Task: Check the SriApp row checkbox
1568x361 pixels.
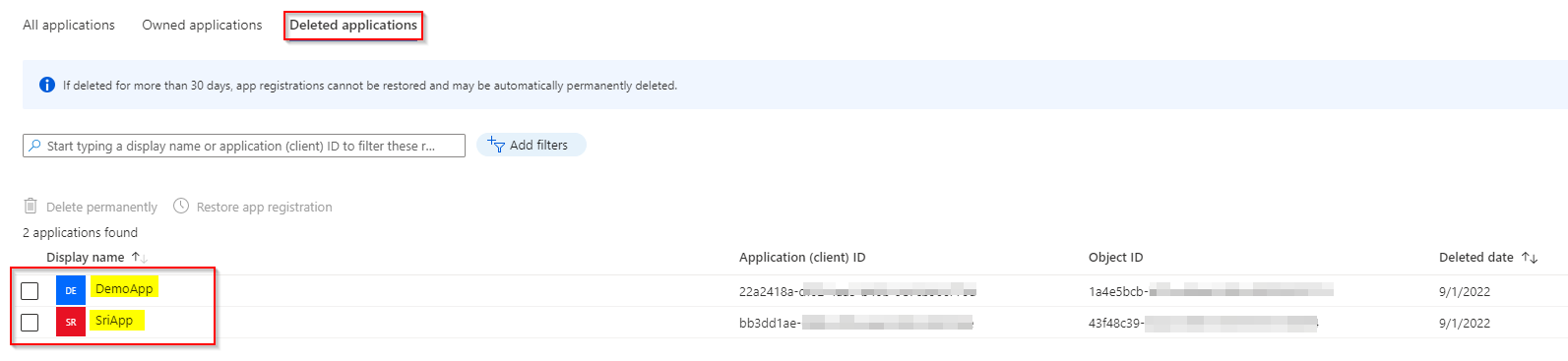Action: click(x=30, y=323)
